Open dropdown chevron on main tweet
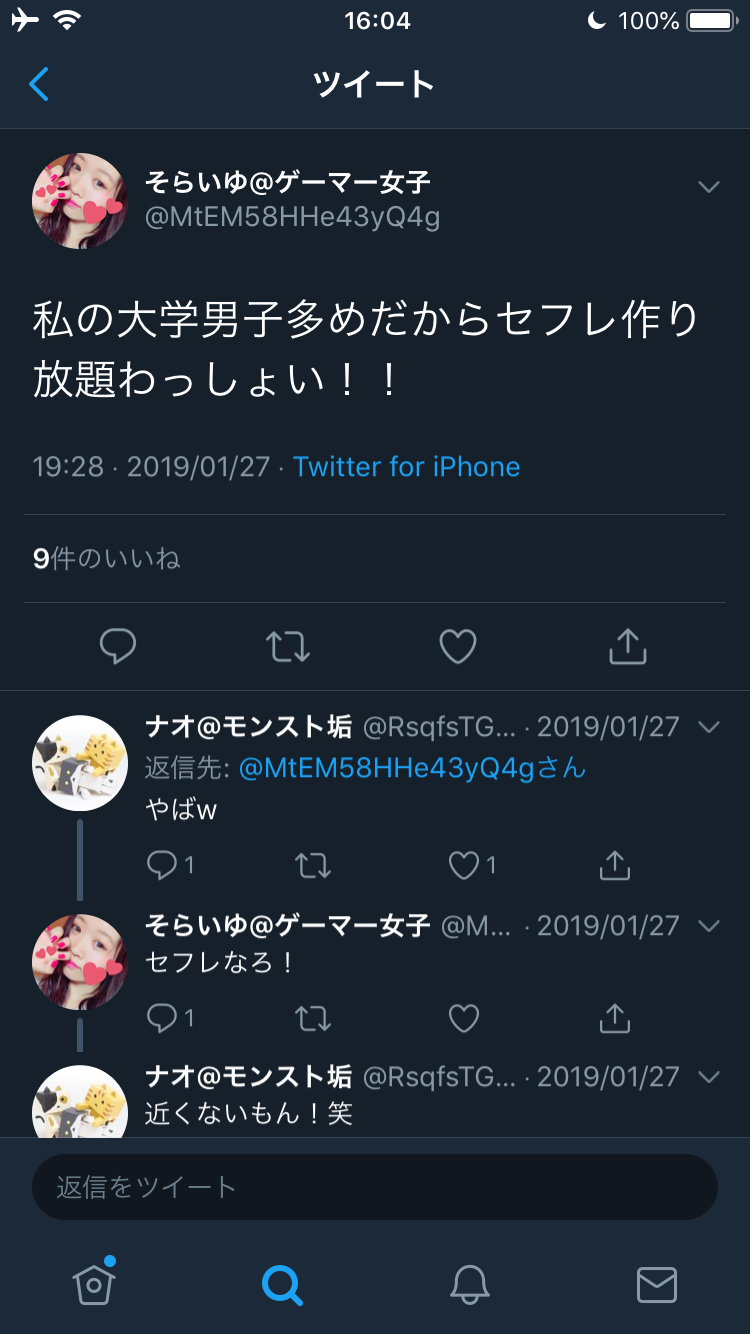750x1334 pixels. click(709, 187)
